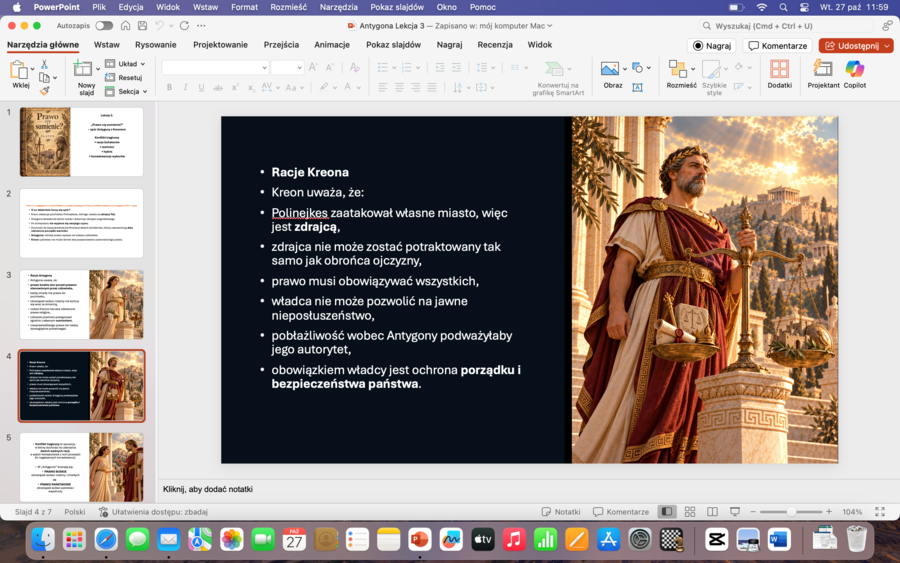Open the collaboration people icon top right

(x=887, y=26)
